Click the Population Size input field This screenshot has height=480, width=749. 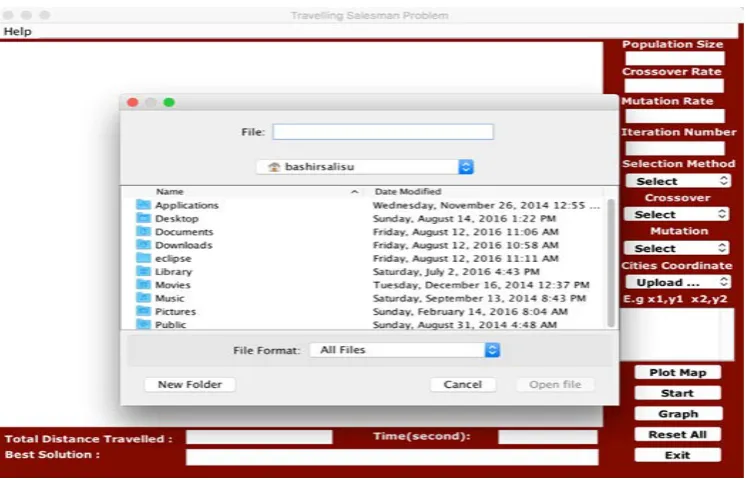click(x=675, y=58)
